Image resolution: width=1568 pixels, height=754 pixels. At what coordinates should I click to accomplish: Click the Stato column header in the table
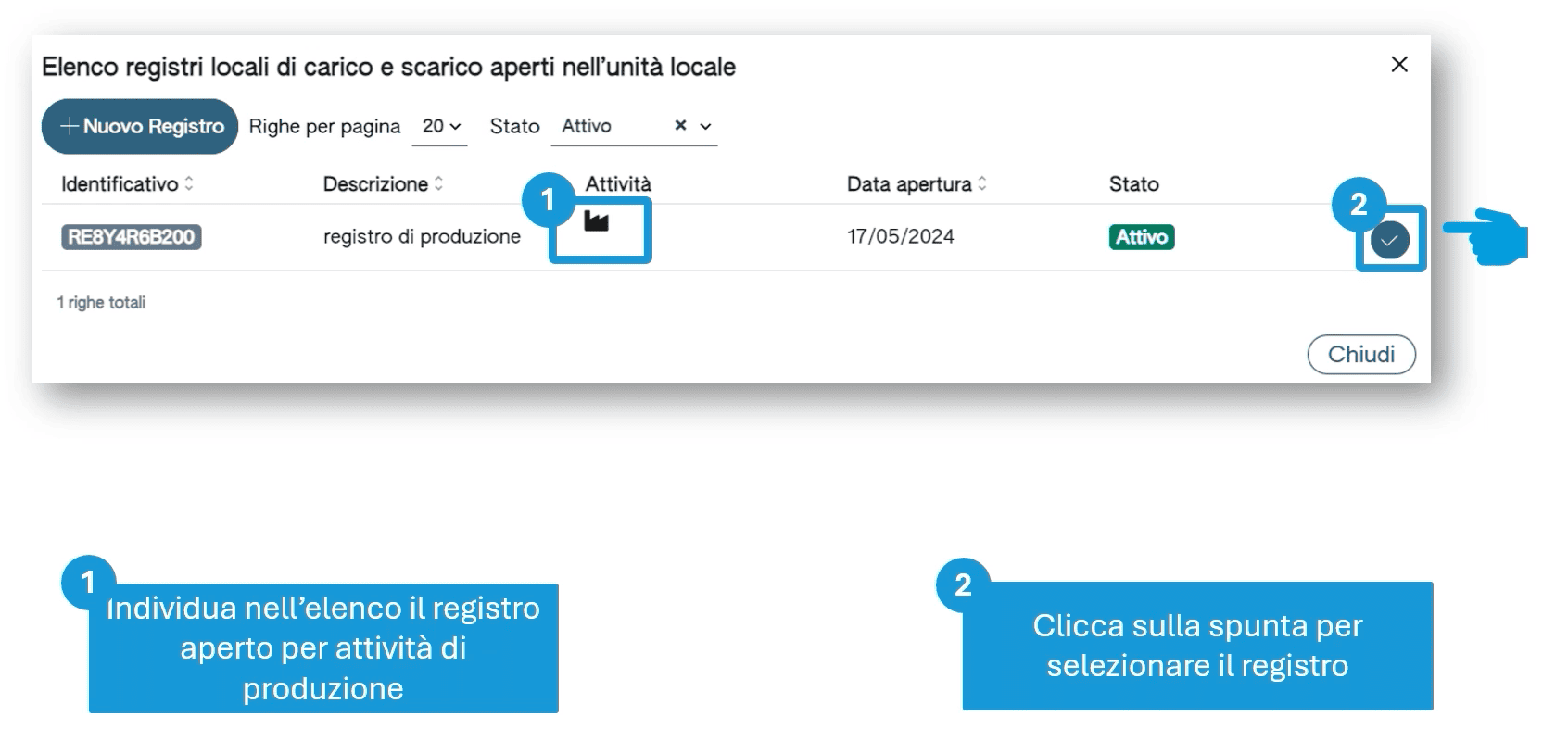[1133, 183]
